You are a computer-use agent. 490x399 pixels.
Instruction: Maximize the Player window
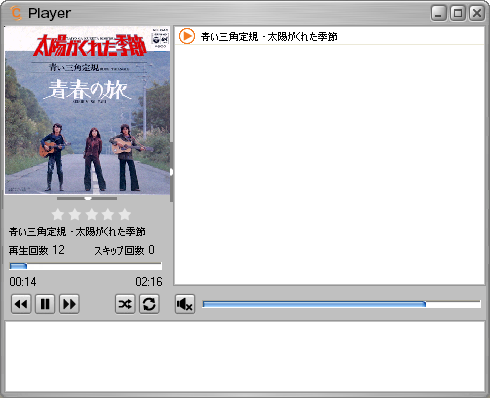458,13
